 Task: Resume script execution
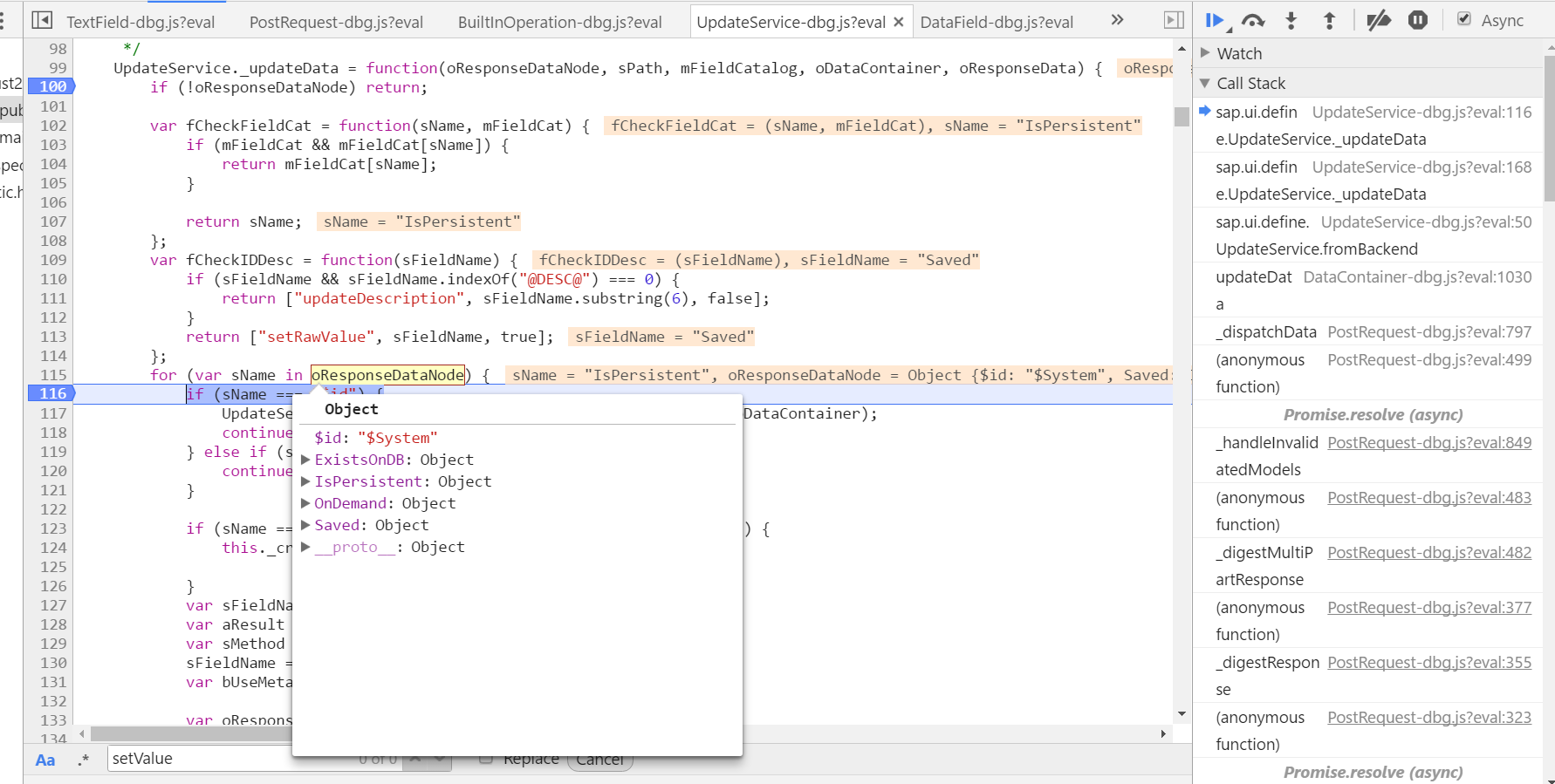(x=1214, y=20)
